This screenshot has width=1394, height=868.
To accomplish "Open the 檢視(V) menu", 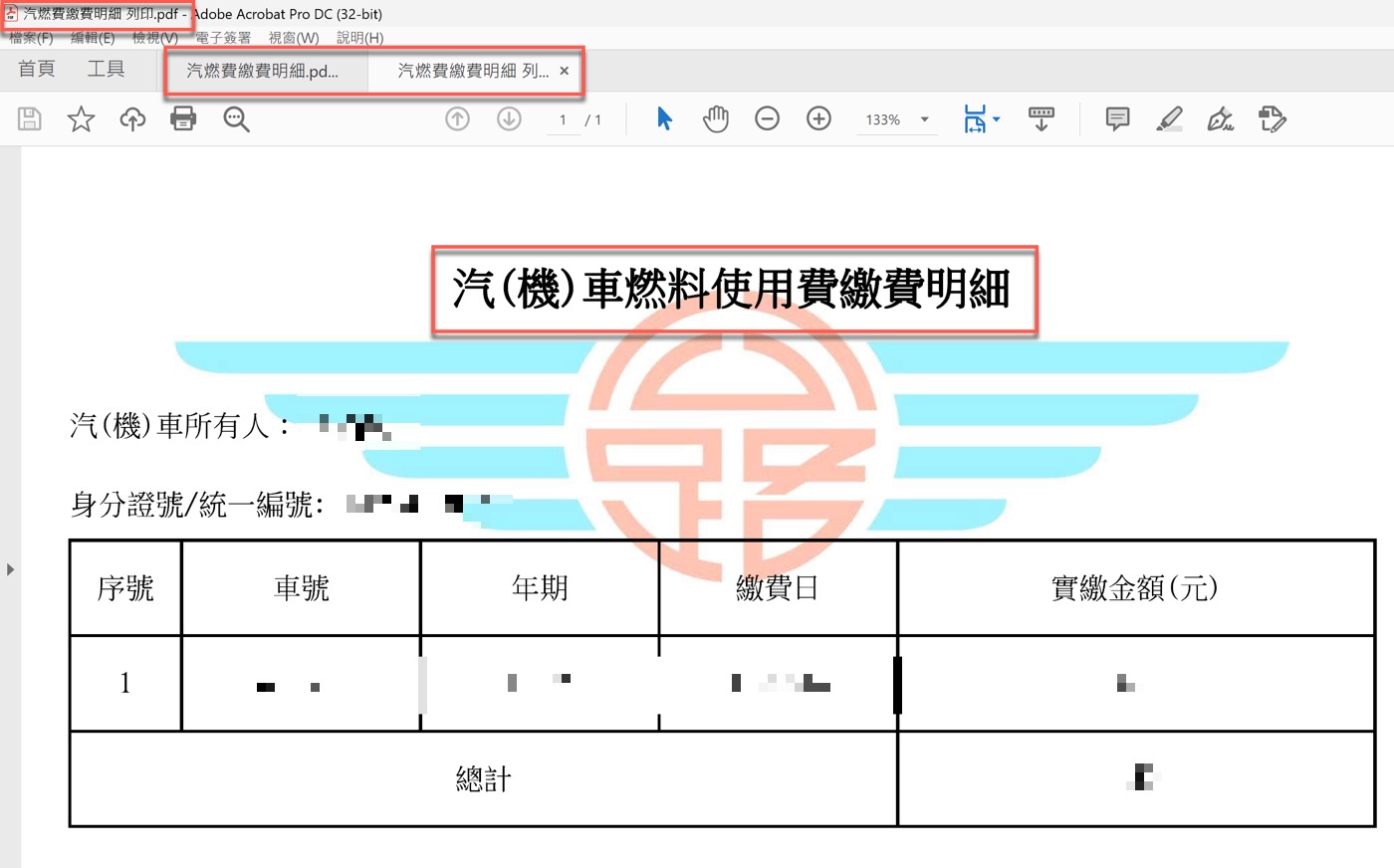I will [155, 38].
